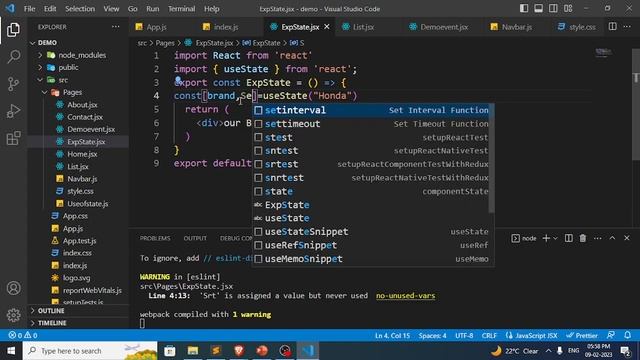Open the no-unused-vars link in terminal
This screenshot has width=640, height=360.
[x=405, y=296]
